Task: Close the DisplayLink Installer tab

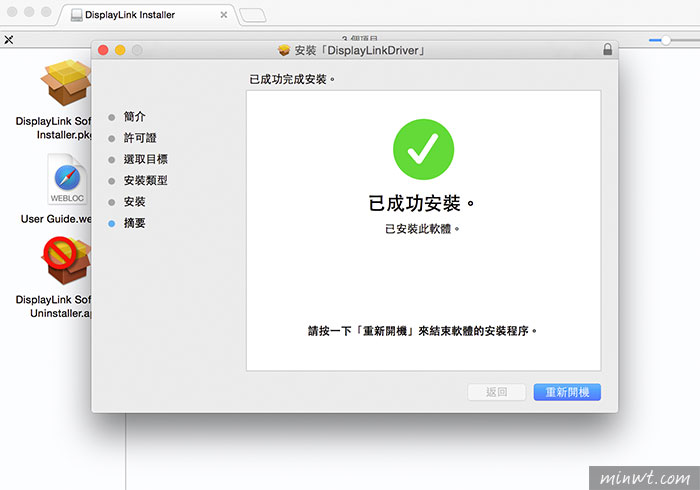Action: tap(224, 15)
